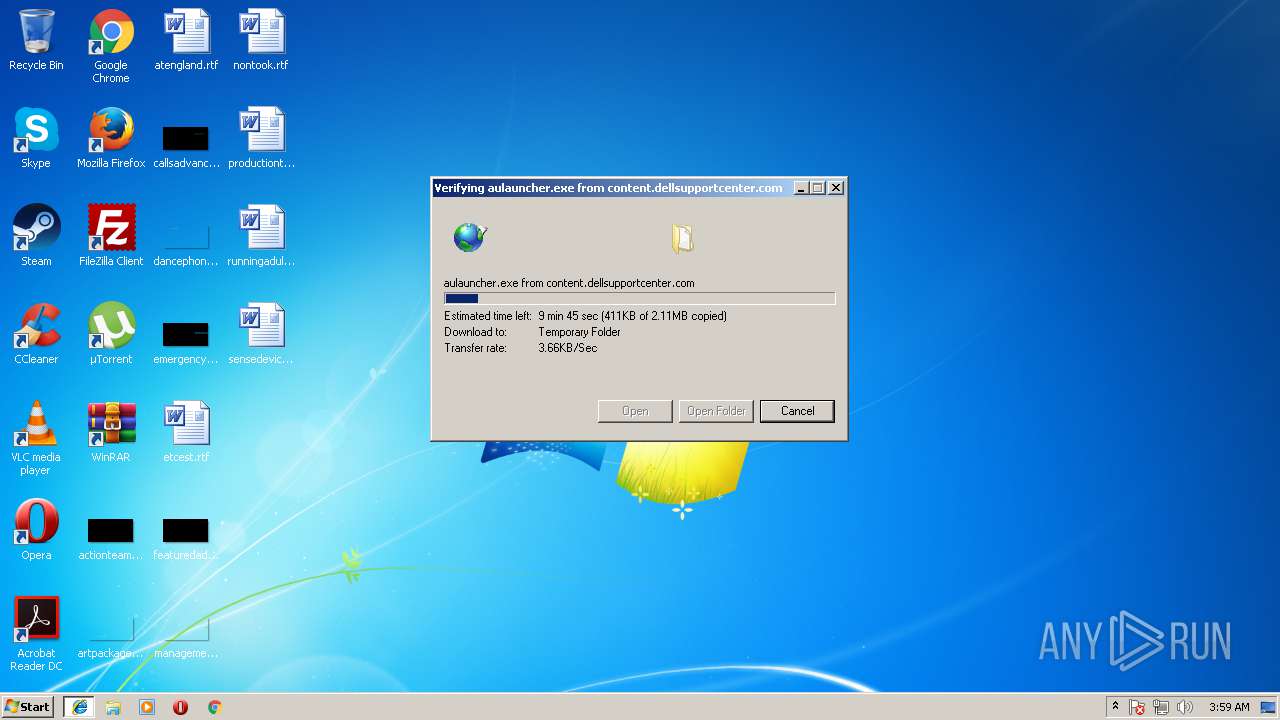The width and height of the screenshot is (1280, 720).
Task: Select the dancephon... desktop file
Action: tap(186, 244)
